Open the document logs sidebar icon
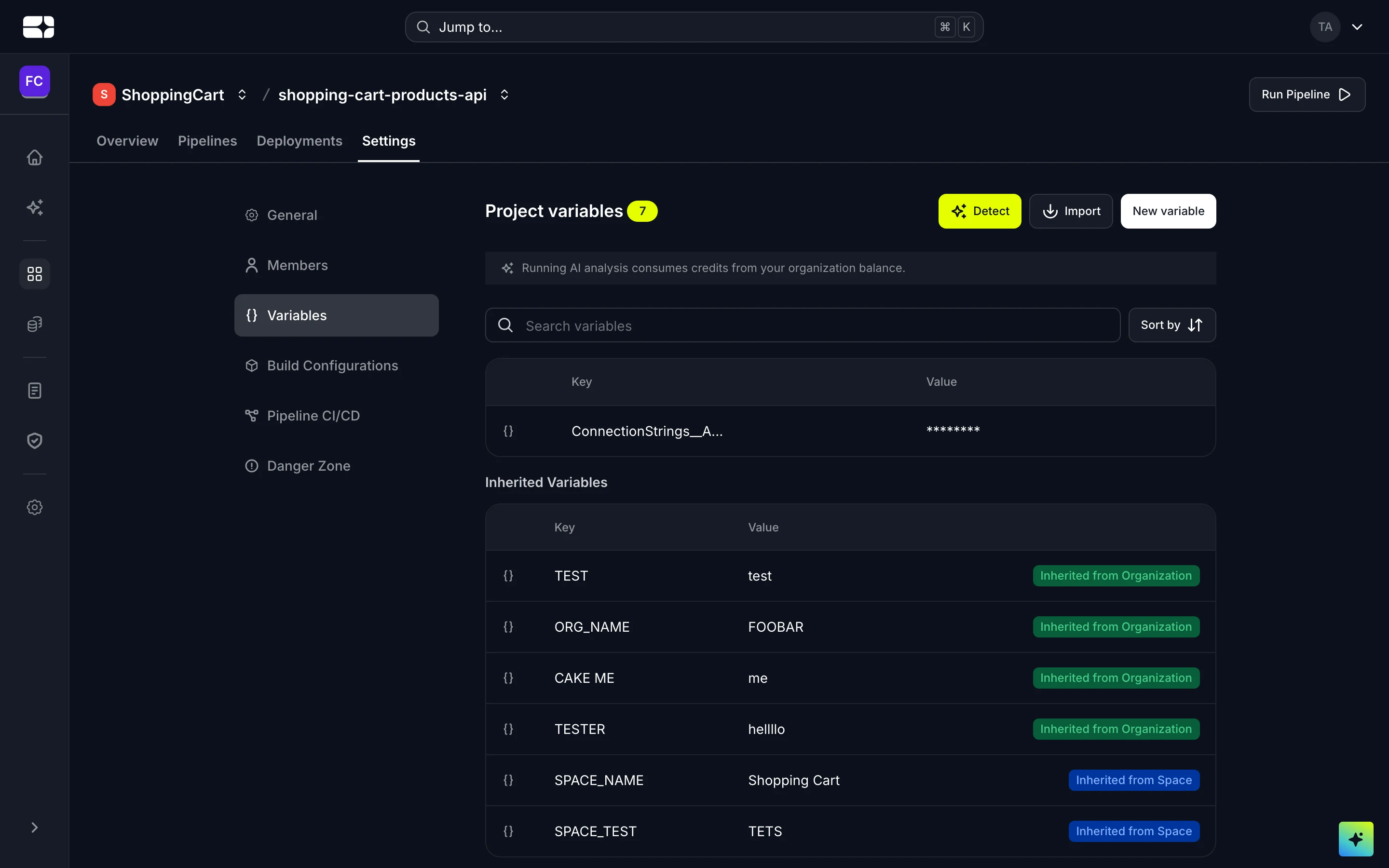This screenshot has width=1389, height=868. coord(34,391)
